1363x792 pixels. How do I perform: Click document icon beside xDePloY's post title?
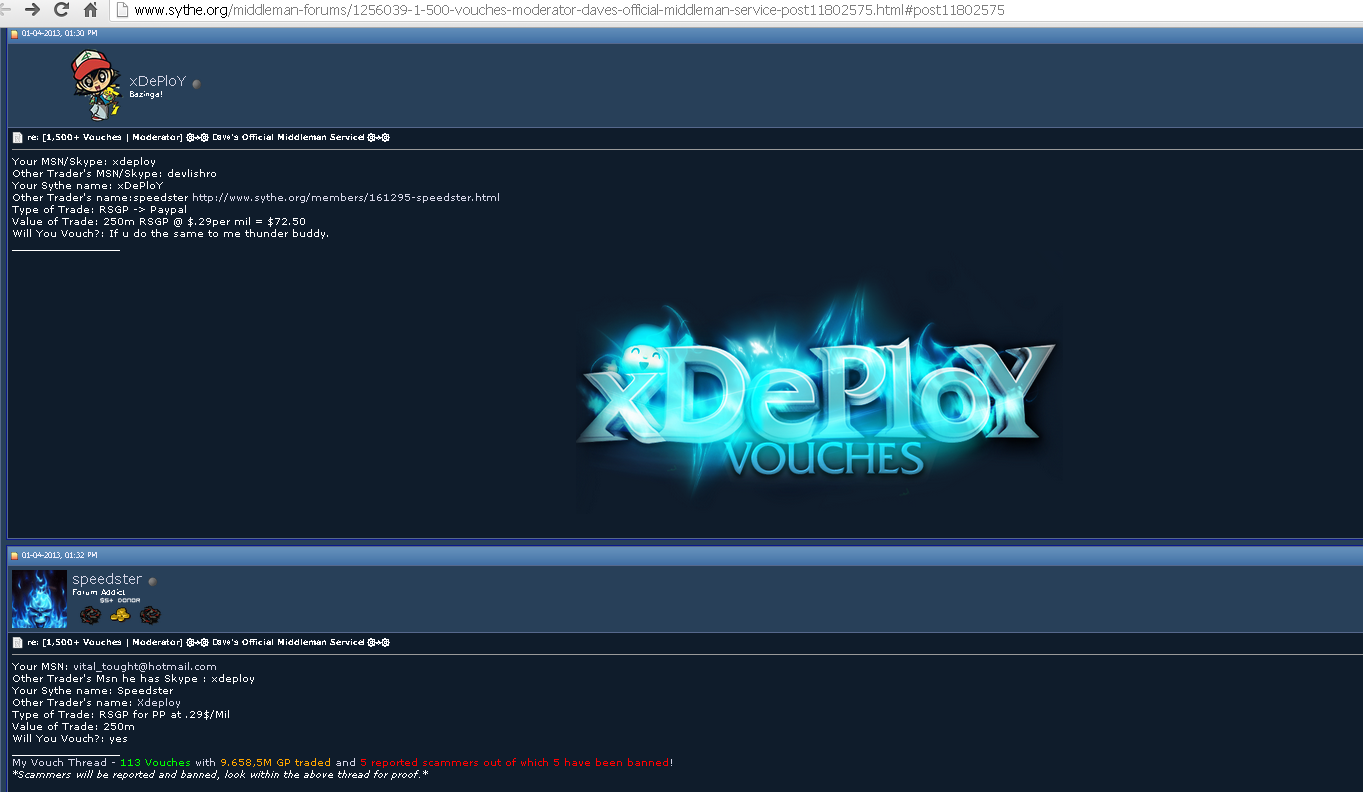17,137
